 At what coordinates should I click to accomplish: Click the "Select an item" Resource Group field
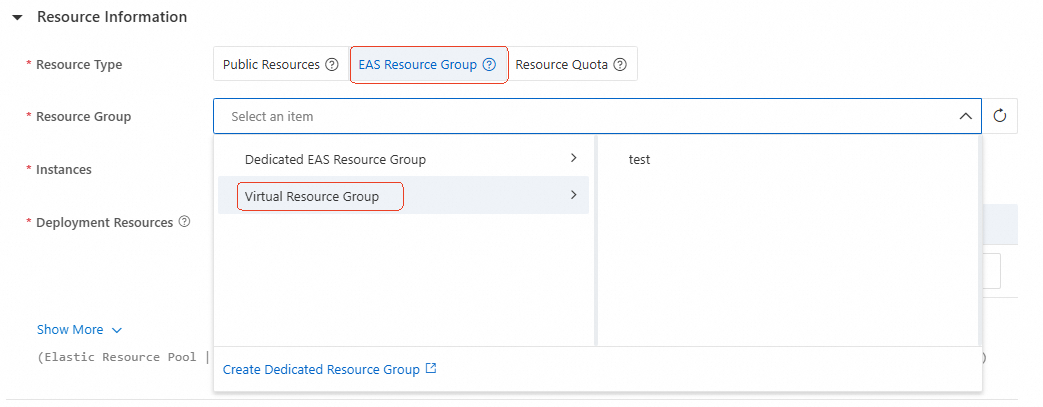click(580, 117)
